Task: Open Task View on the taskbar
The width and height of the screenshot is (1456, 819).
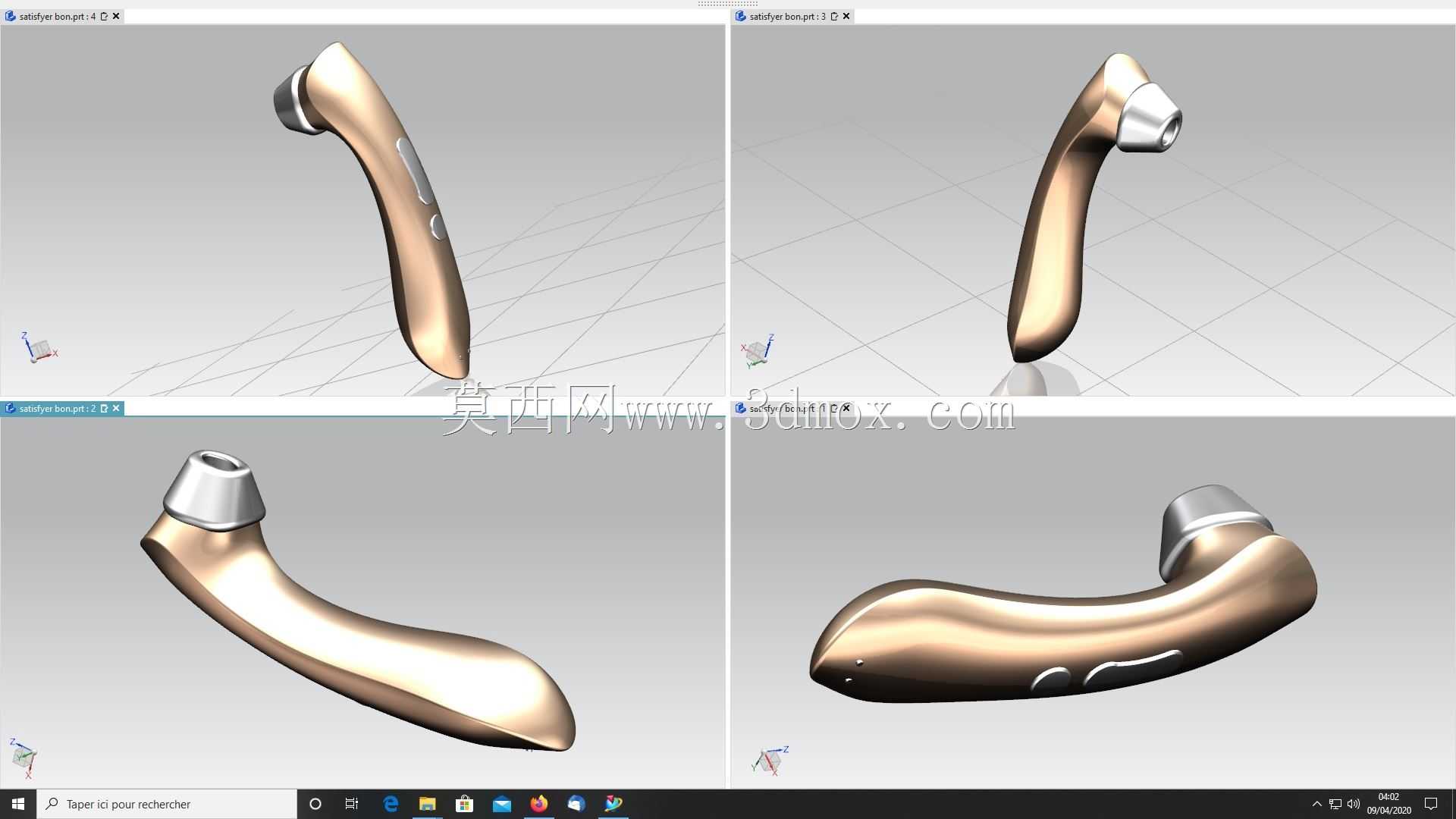Action: pyautogui.click(x=352, y=804)
